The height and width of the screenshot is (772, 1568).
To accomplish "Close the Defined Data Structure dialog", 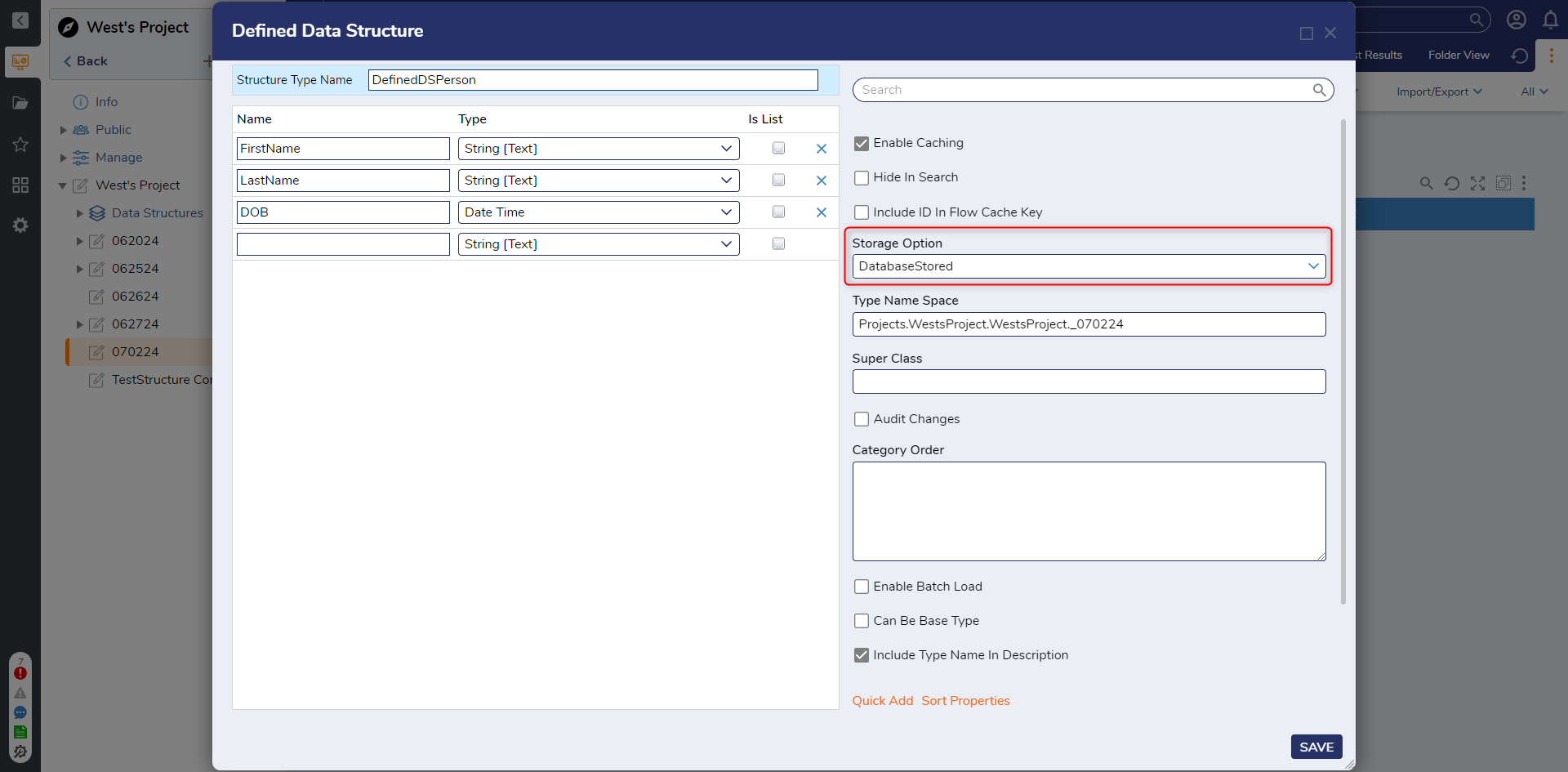I will pyautogui.click(x=1330, y=33).
